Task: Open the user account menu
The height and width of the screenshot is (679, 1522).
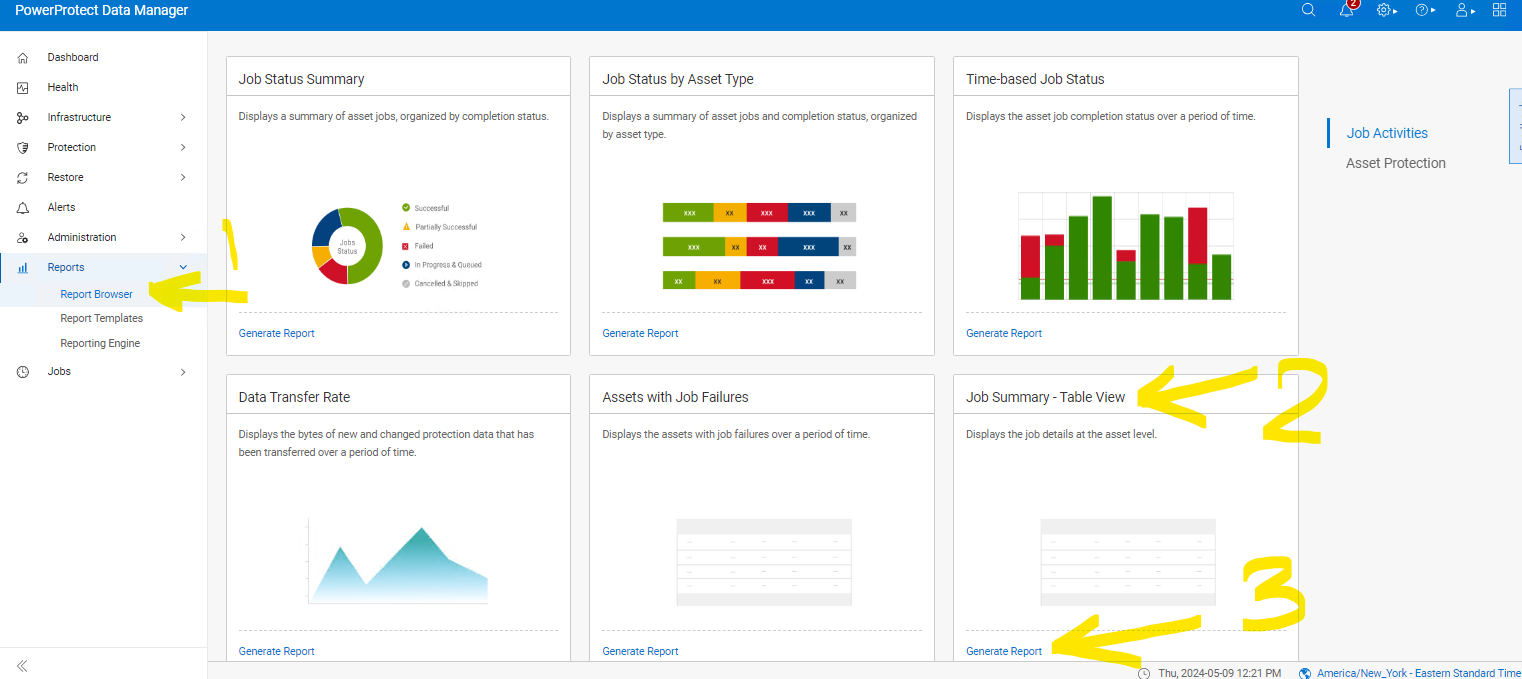Action: pyautogui.click(x=1463, y=10)
